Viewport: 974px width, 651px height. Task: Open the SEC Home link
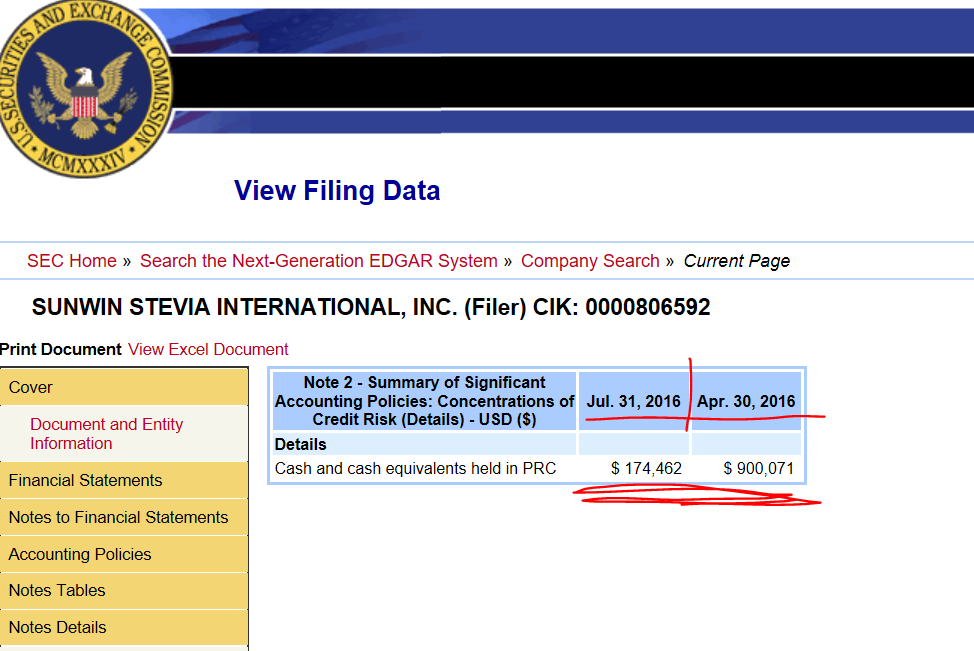[72, 261]
